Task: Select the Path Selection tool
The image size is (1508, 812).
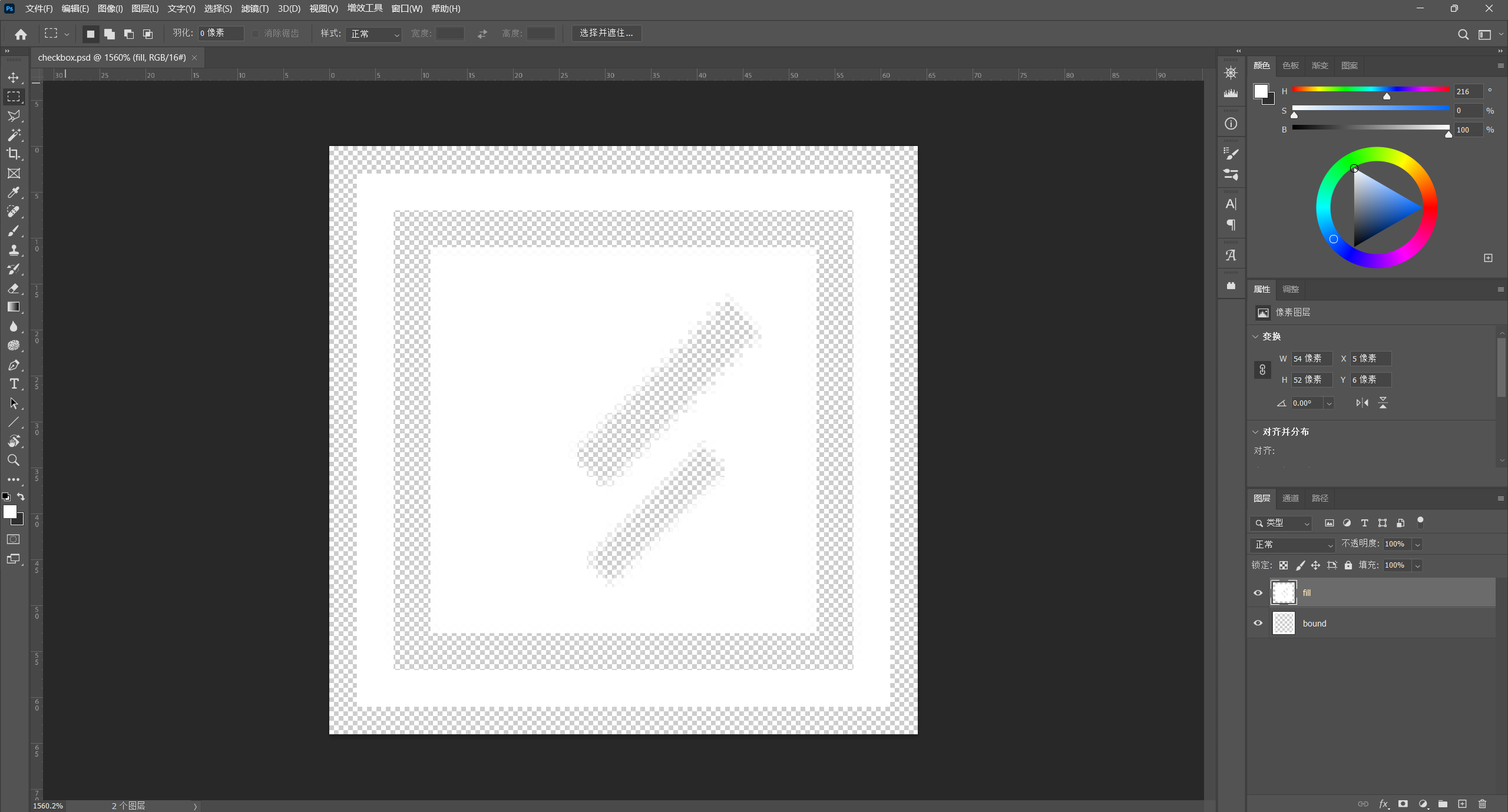Action: tap(14, 403)
